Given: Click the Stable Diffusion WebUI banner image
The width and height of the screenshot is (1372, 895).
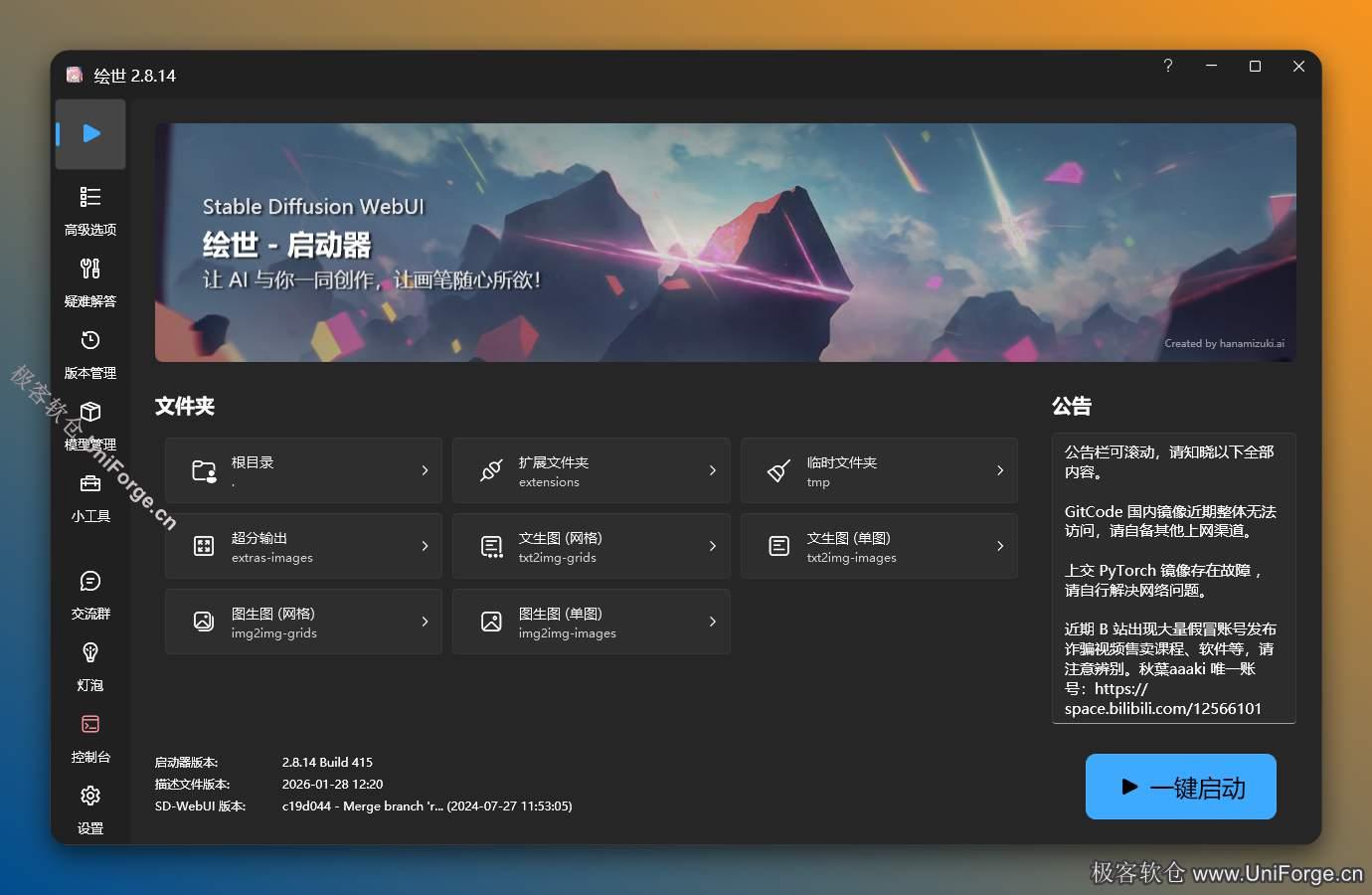Looking at the screenshot, I should coord(726,243).
